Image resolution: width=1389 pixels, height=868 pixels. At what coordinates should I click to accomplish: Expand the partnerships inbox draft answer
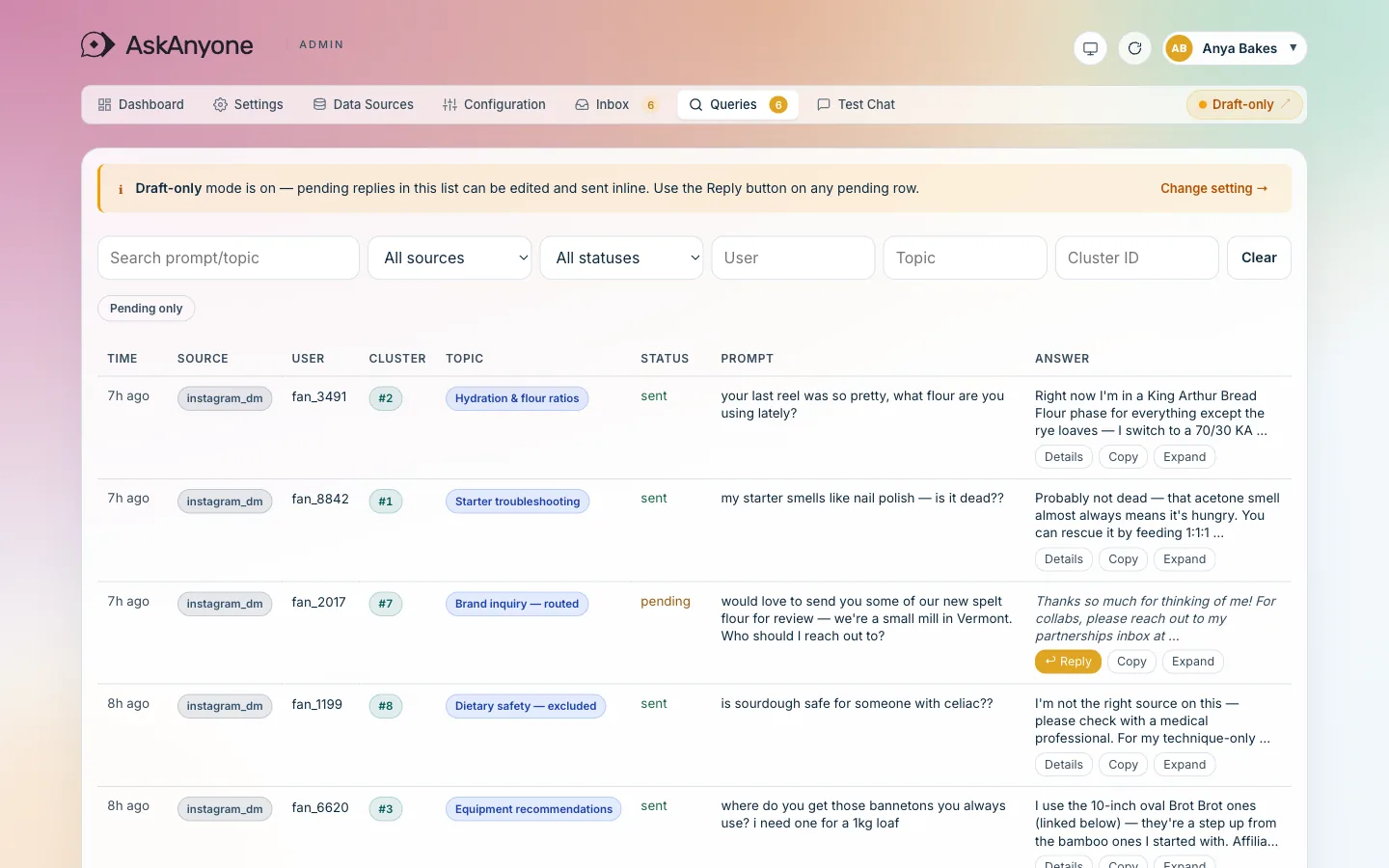[1193, 662]
